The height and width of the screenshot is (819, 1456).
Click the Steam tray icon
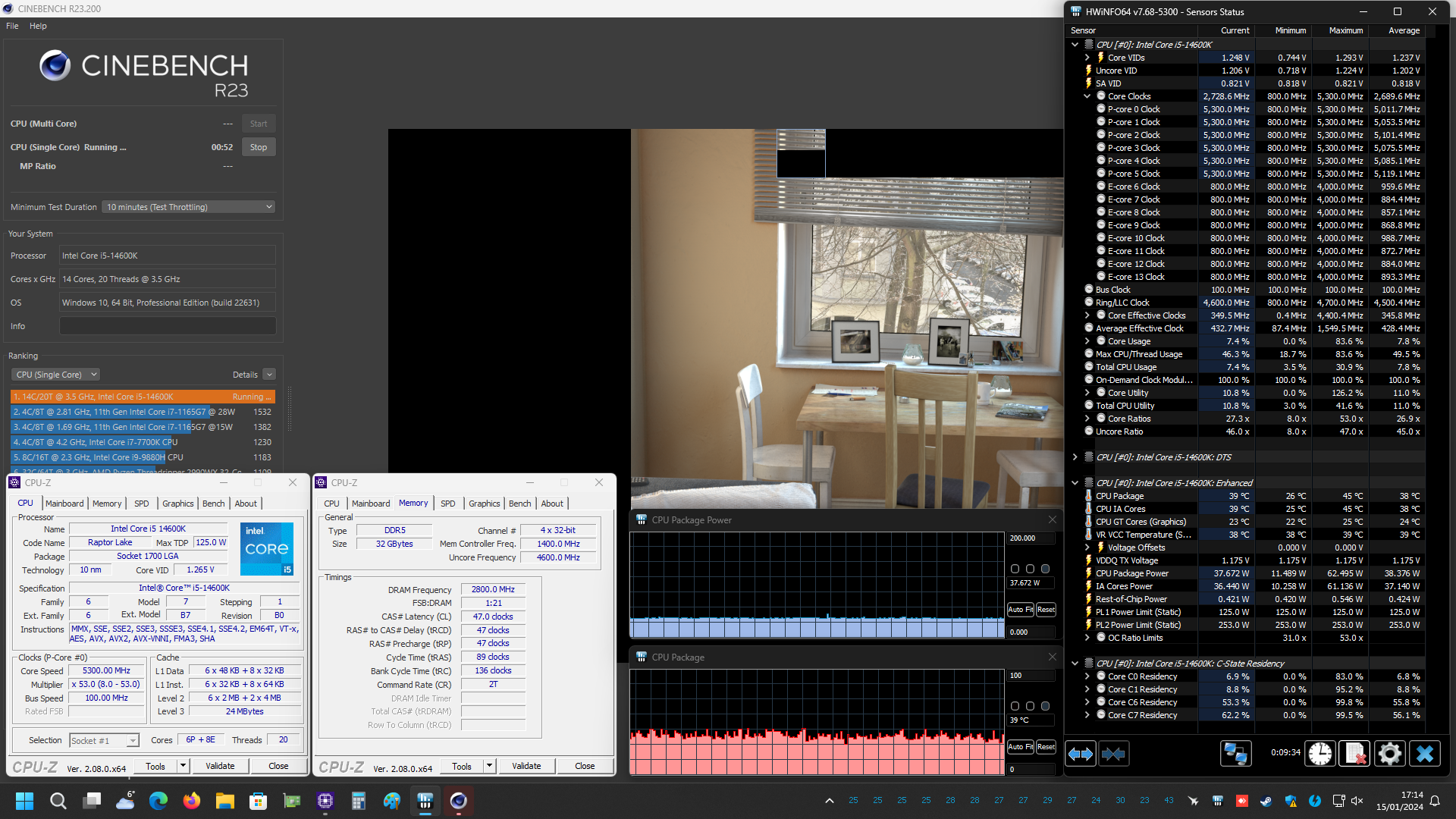1266,801
